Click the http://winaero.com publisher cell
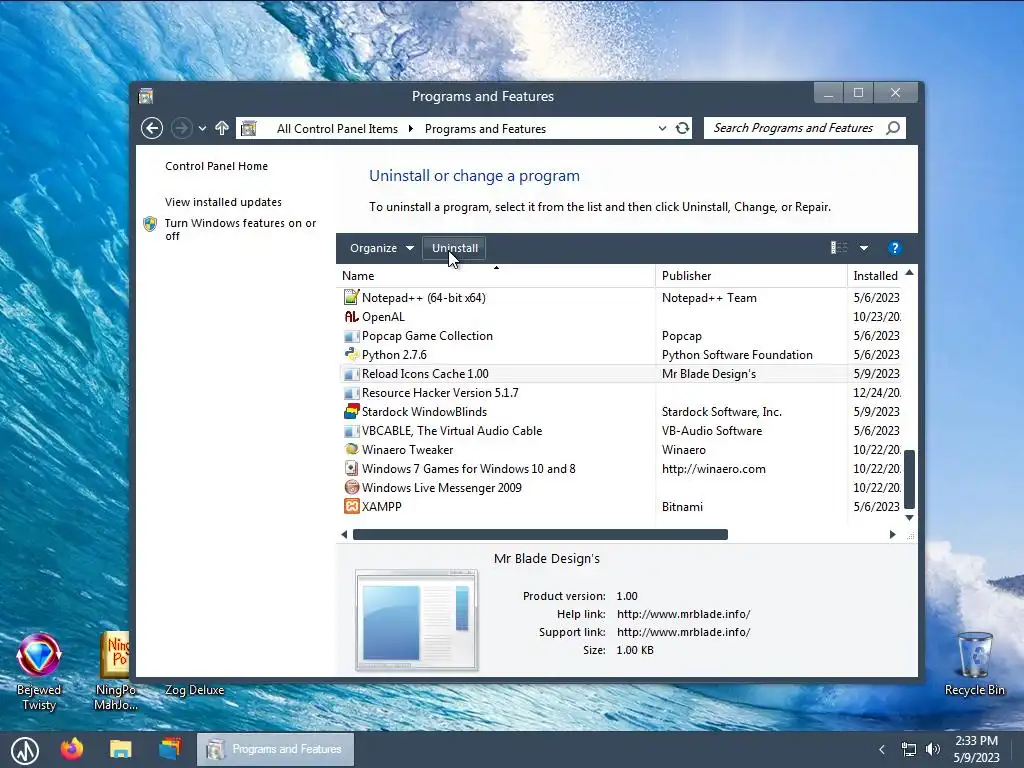 point(713,468)
